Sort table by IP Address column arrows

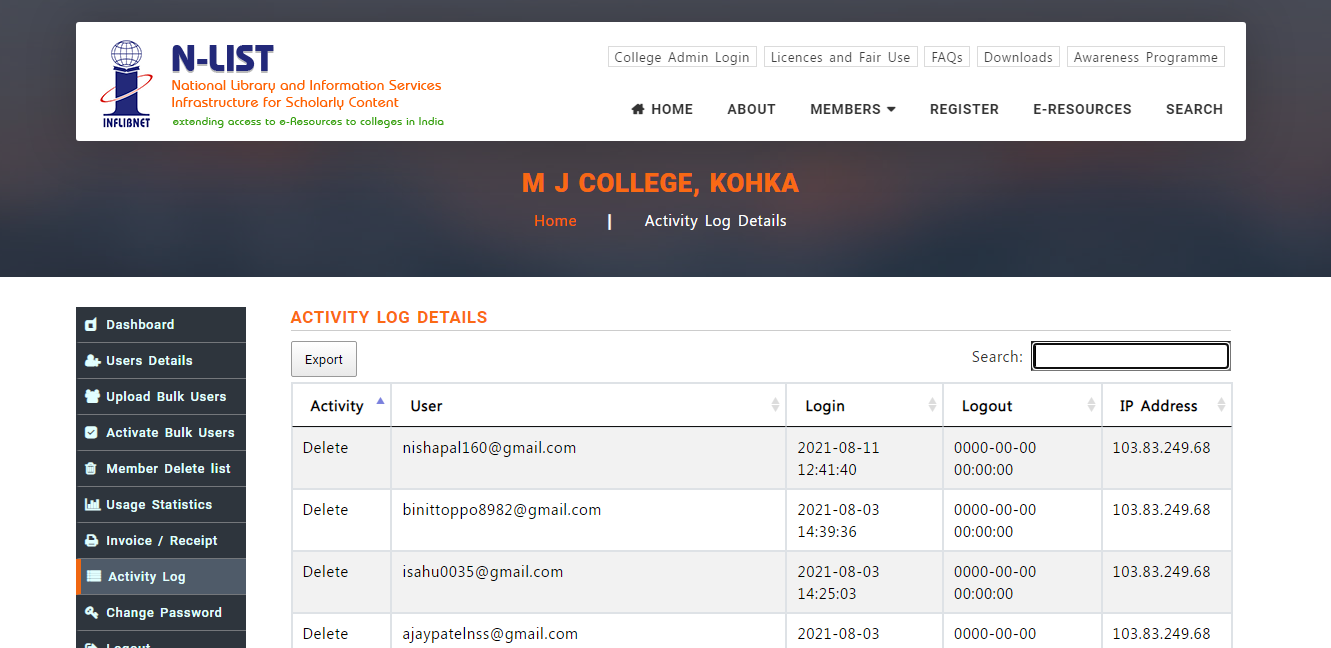(x=1221, y=405)
